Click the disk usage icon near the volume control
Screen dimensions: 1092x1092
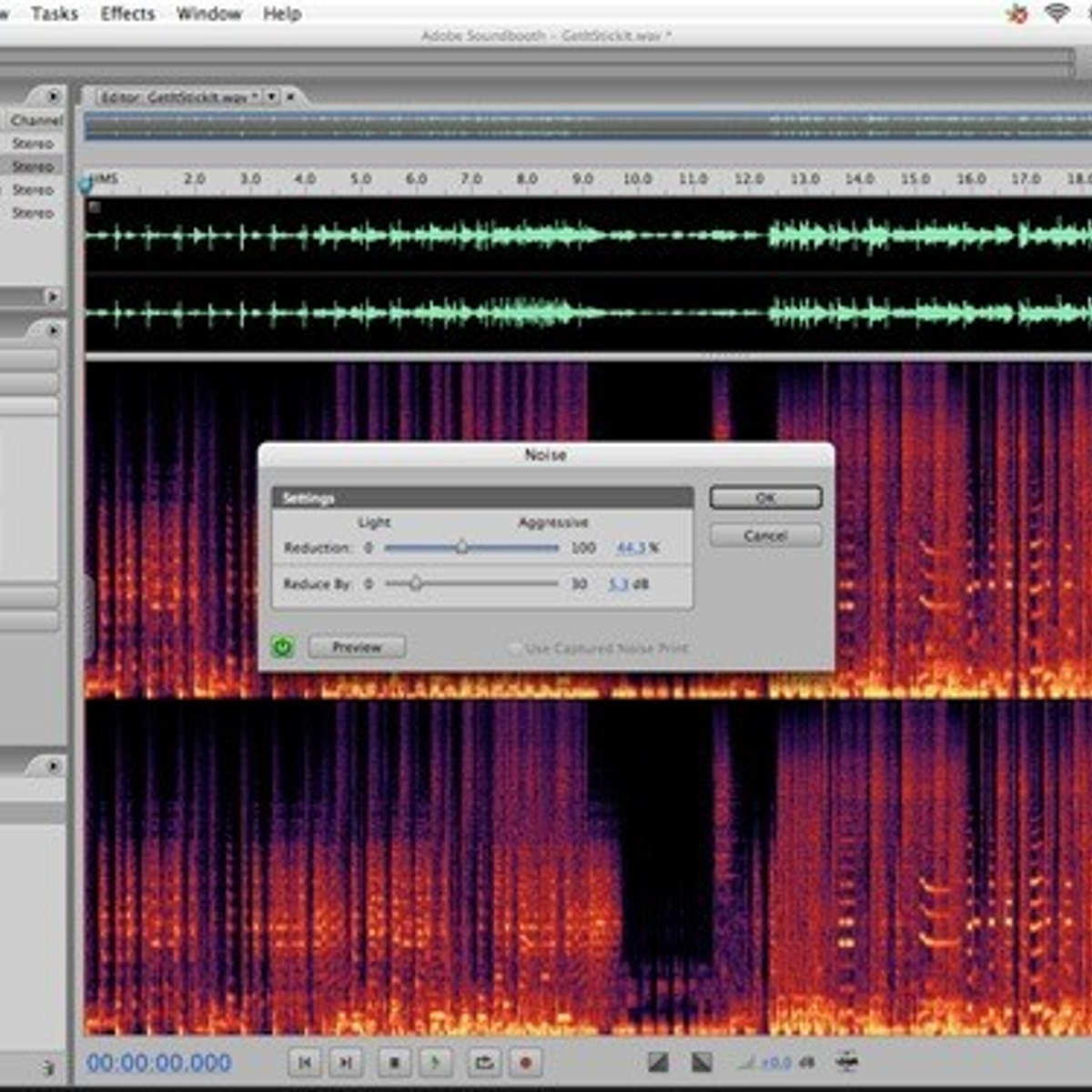click(850, 1061)
